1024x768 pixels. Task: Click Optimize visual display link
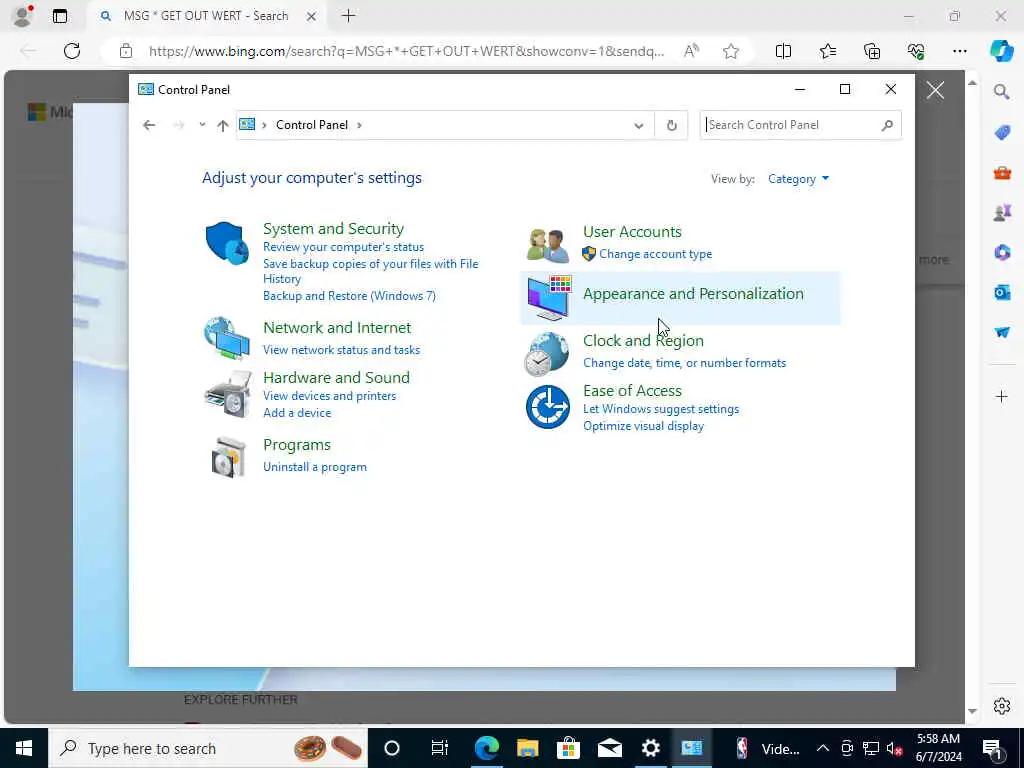643,426
